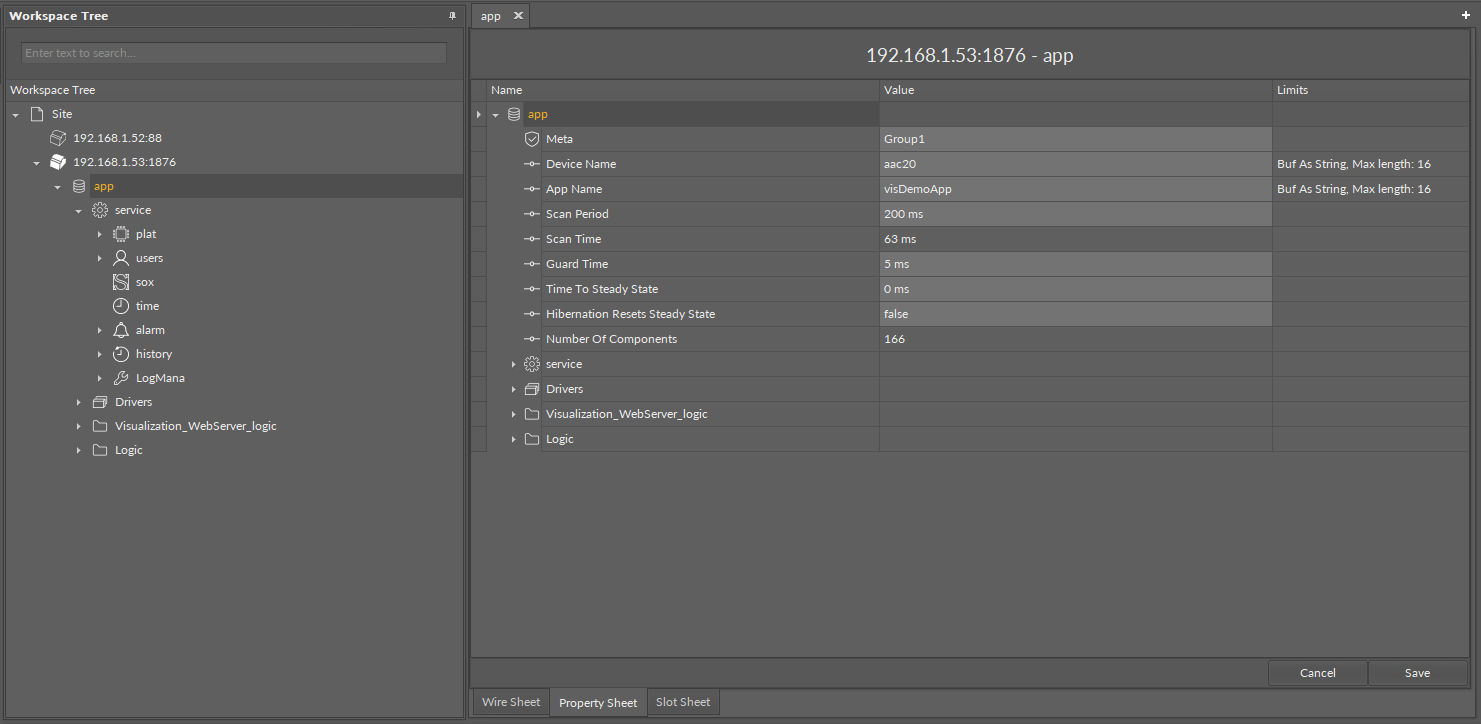The height and width of the screenshot is (724, 1481).
Task: Click the service gear icon in Workspace Tree
Action: (100, 210)
